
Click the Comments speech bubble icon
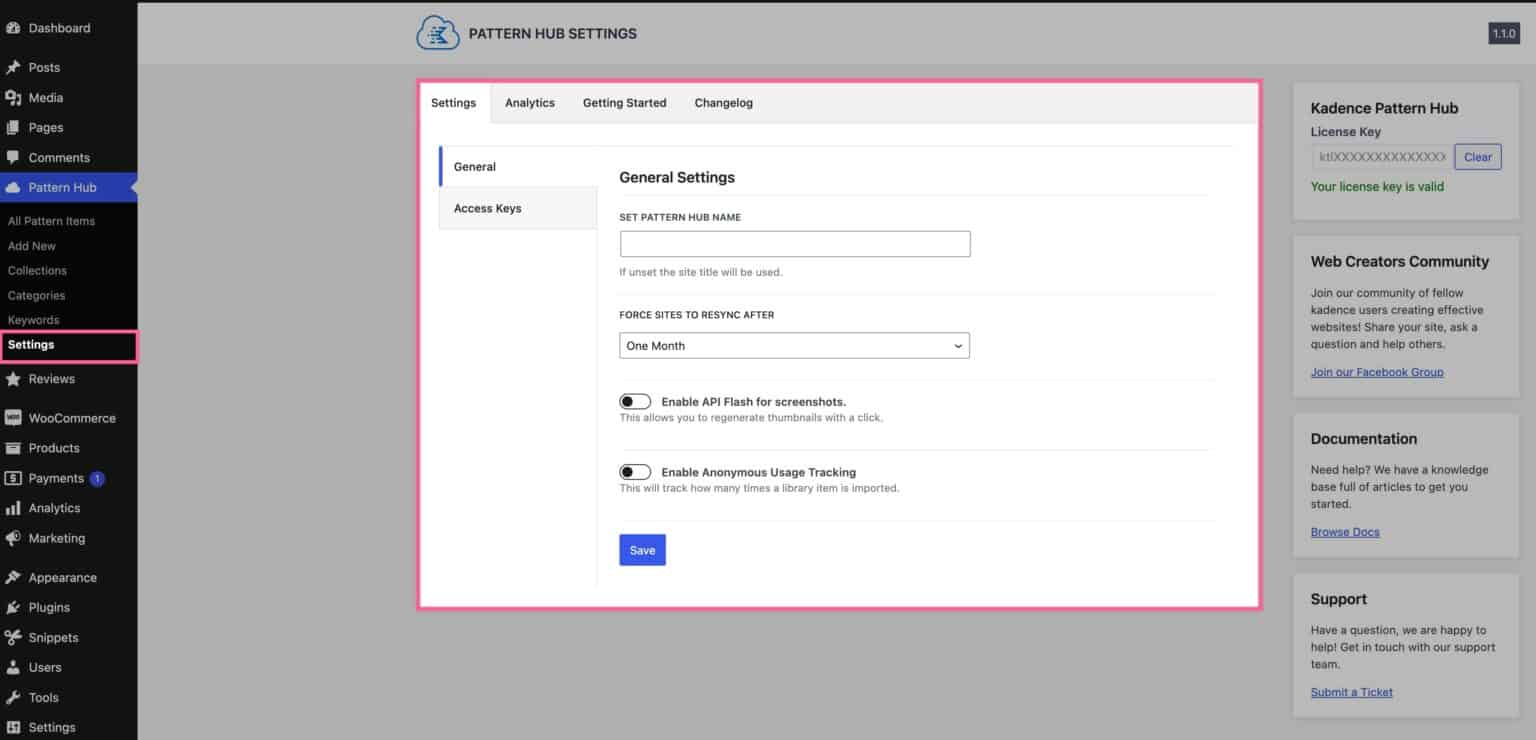[13, 158]
